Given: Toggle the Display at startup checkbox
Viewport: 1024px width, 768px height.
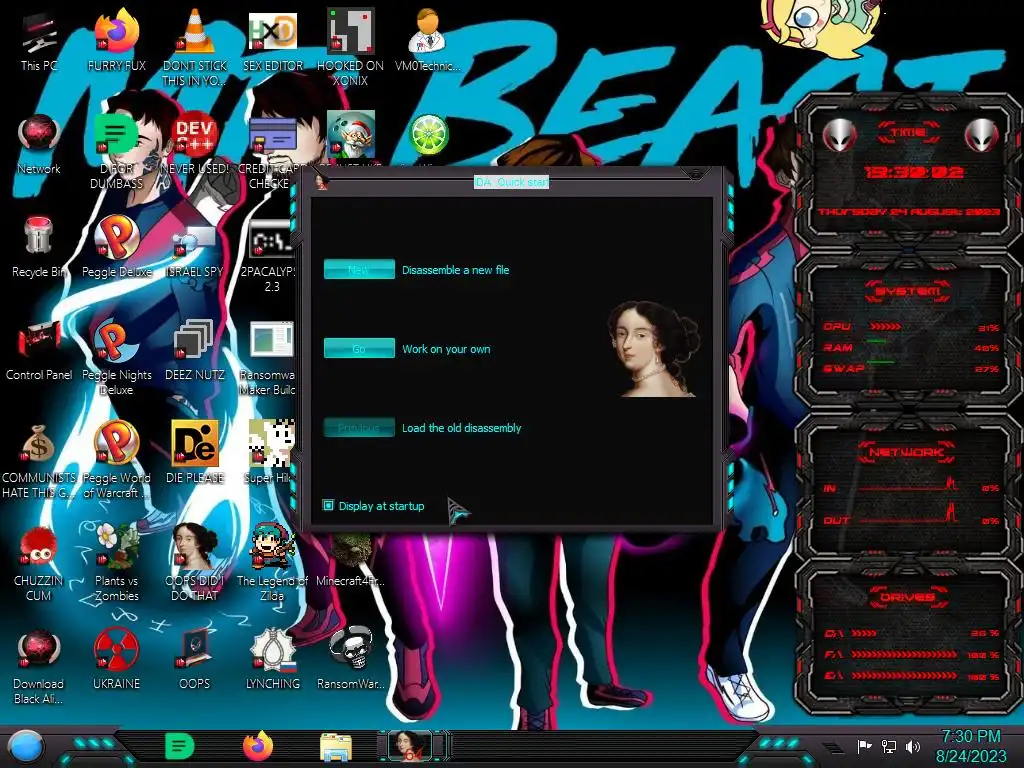Looking at the screenshot, I should 328,505.
